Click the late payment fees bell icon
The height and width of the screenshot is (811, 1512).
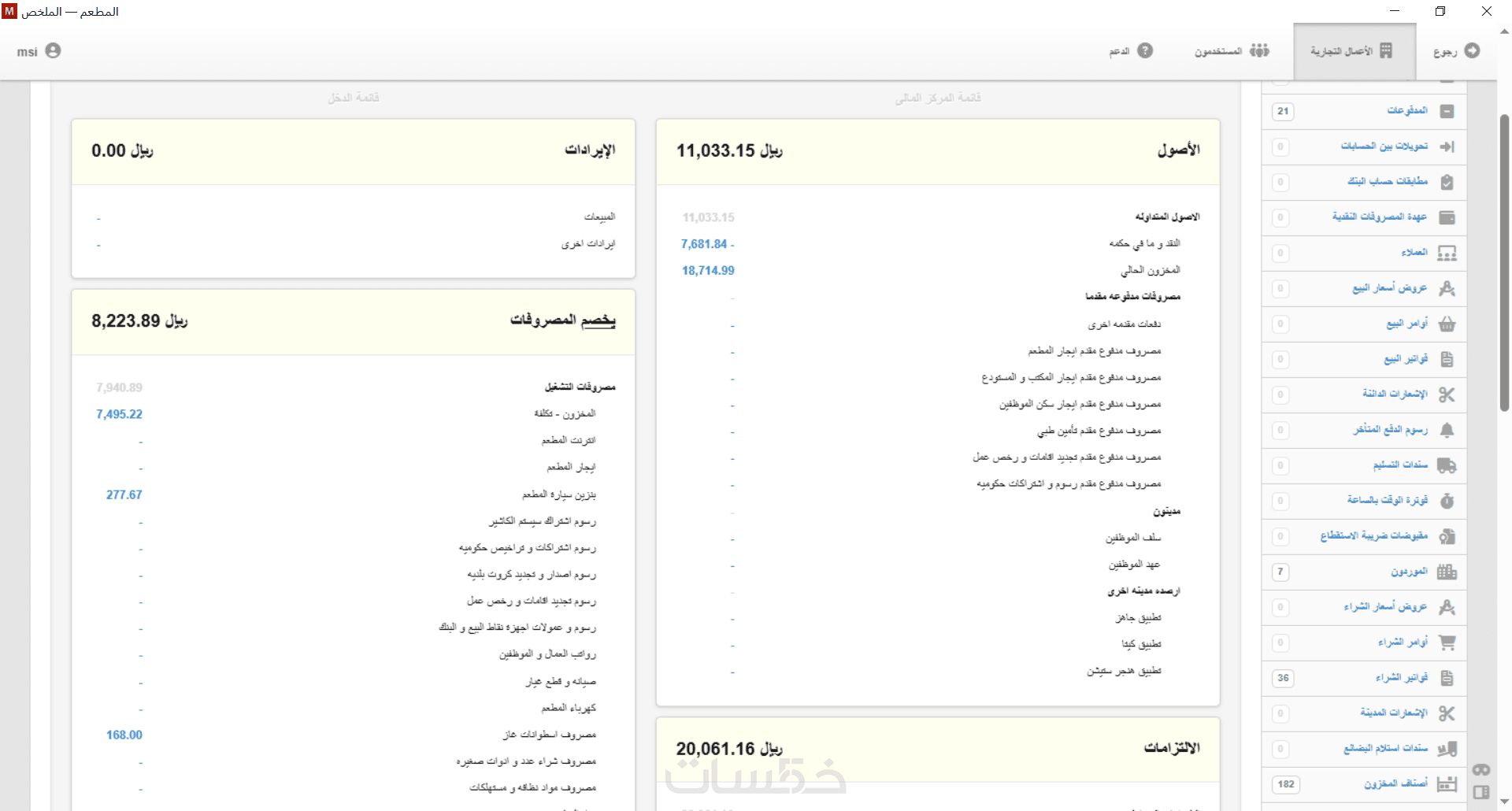pos(1447,430)
